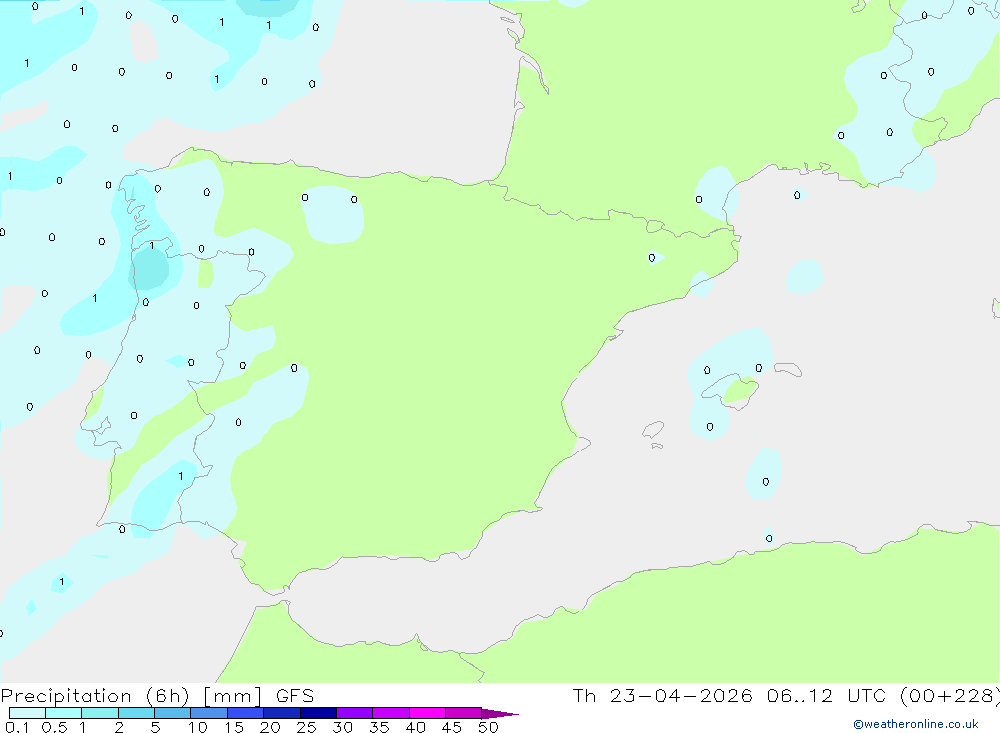Click the legend scale label '15'

tap(234, 727)
